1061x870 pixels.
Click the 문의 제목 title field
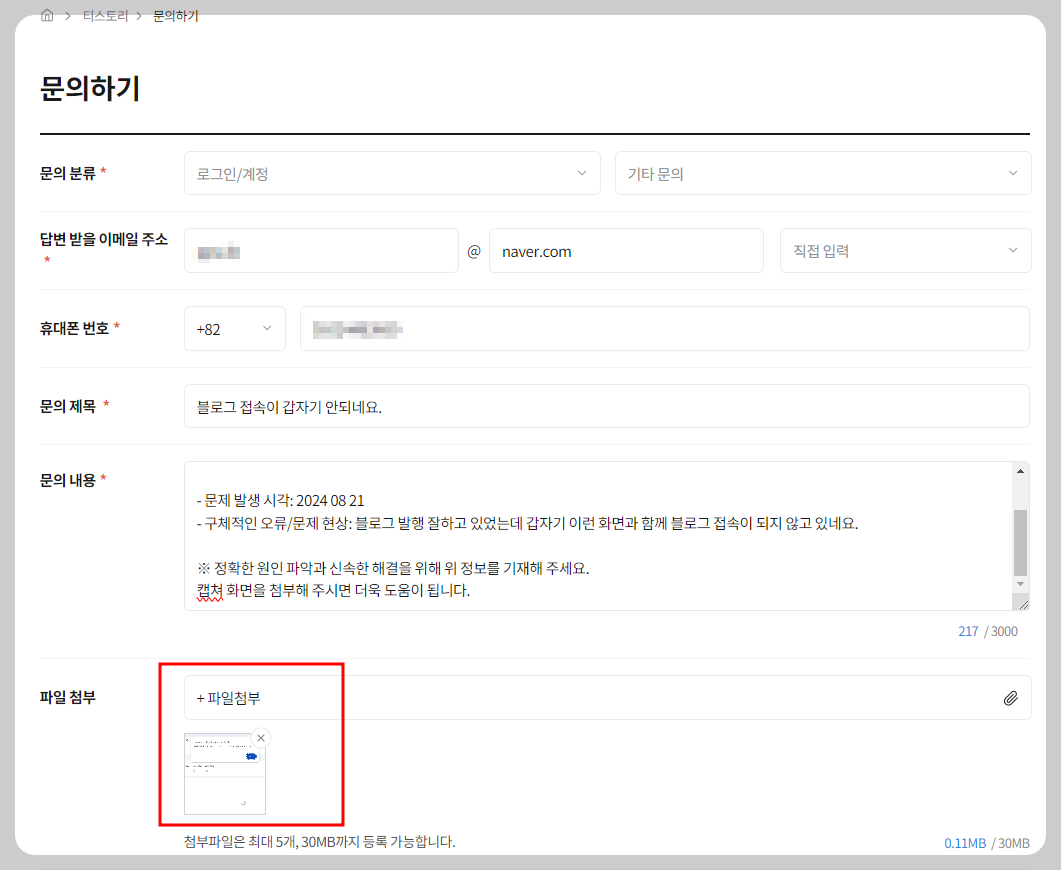[x=607, y=406]
